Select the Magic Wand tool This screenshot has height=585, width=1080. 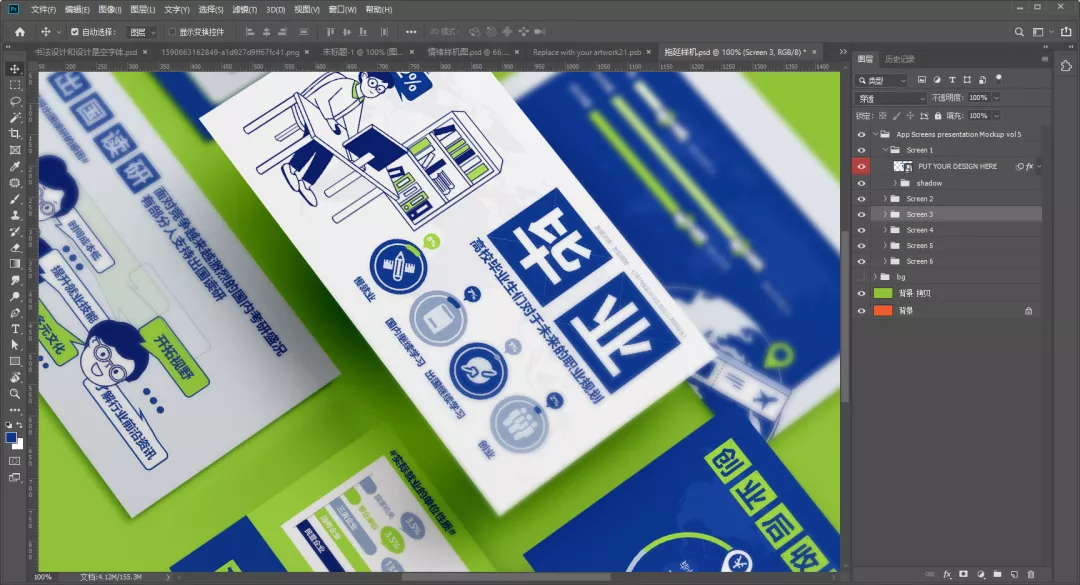14,118
